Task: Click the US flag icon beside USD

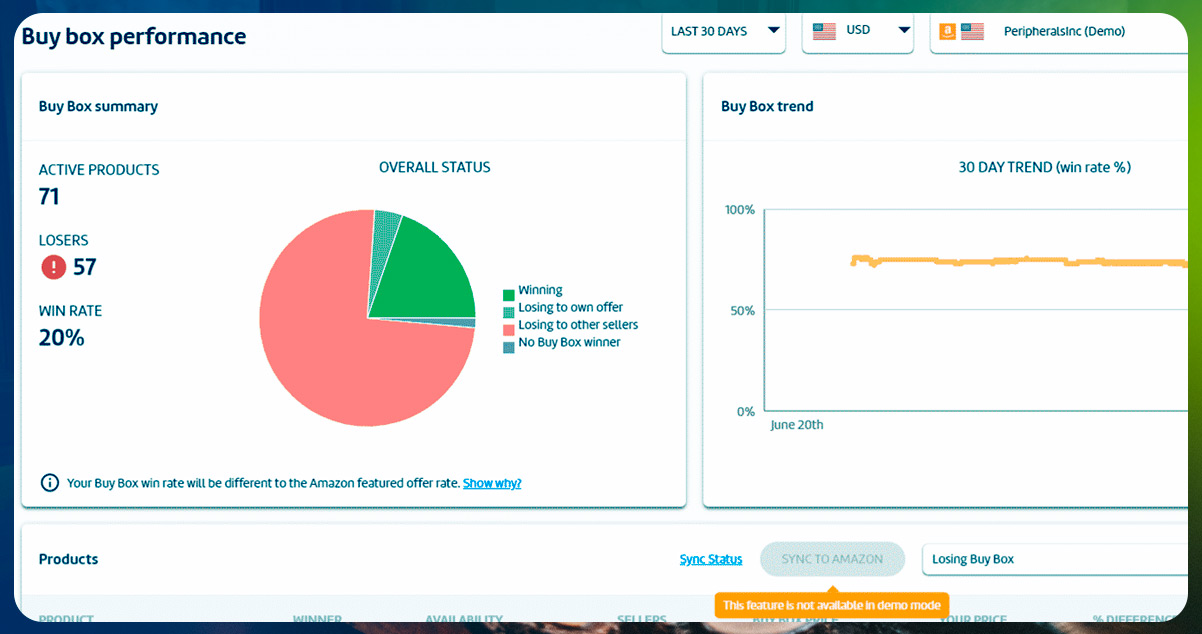Action: [824, 31]
